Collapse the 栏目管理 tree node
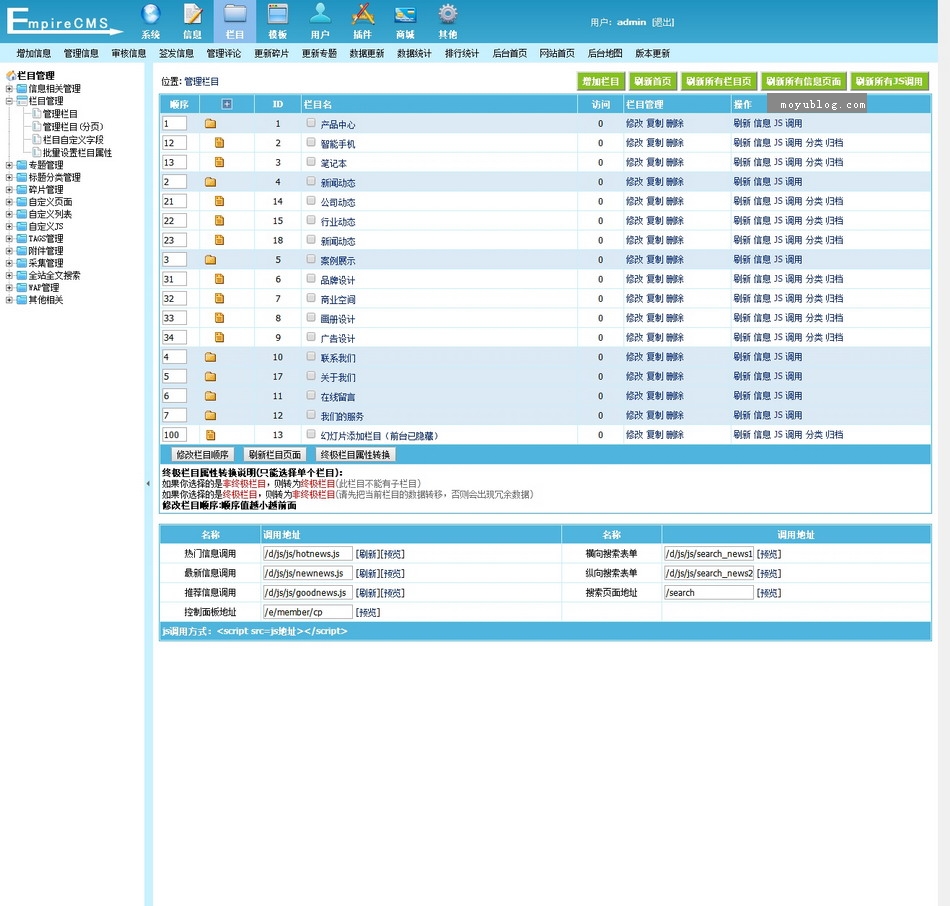Image resolution: width=950 pixels, height=906 pixels. (x=9, y=101)
